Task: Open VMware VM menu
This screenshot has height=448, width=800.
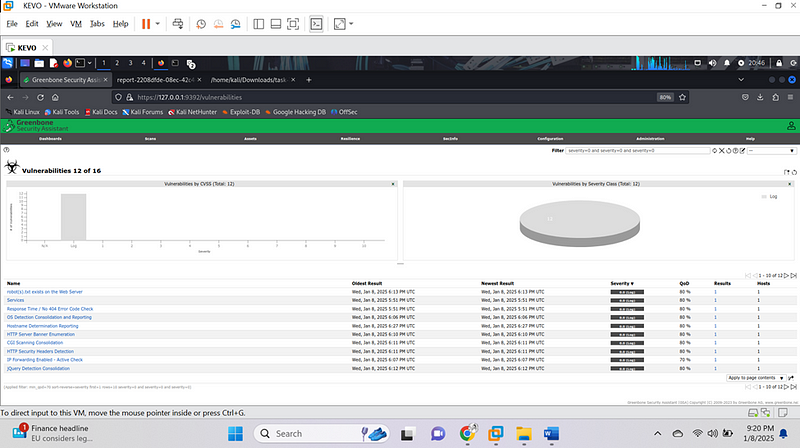Action: (76, 23)
